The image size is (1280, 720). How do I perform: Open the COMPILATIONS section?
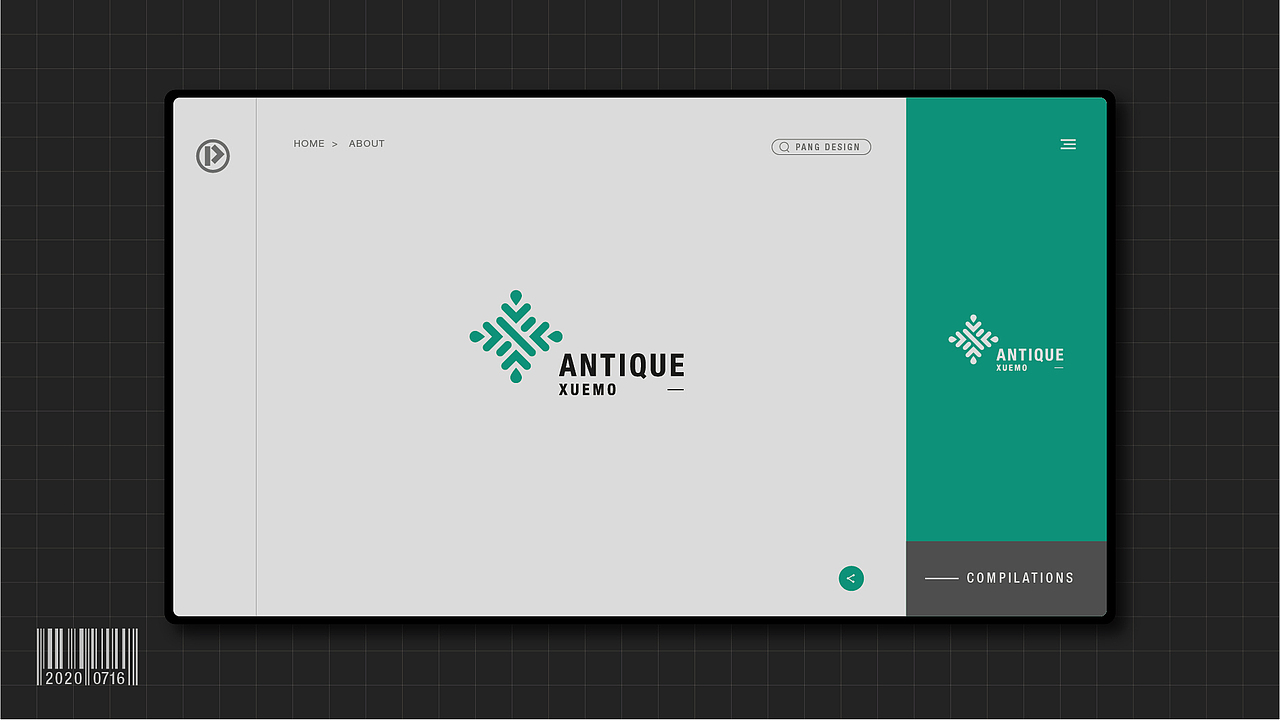tap(1006, 578)
